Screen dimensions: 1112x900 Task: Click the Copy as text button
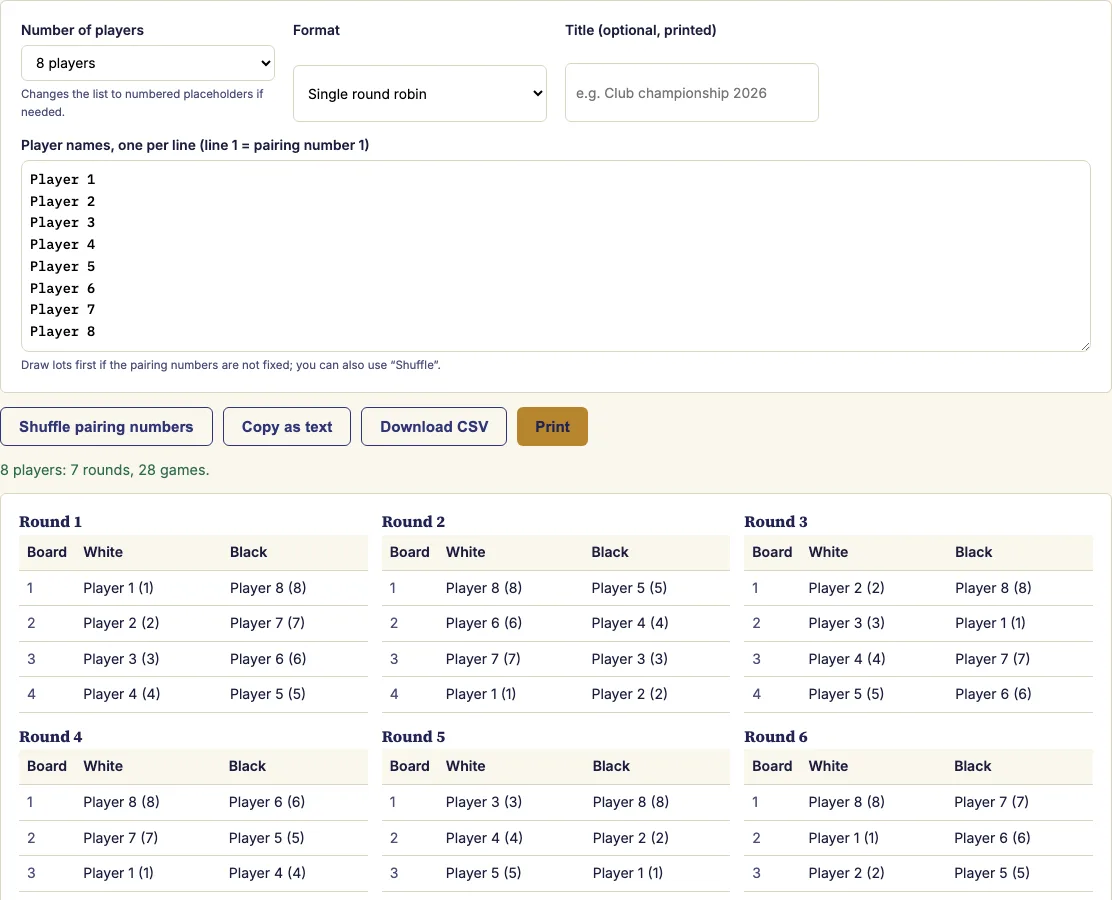click(287, 427)
